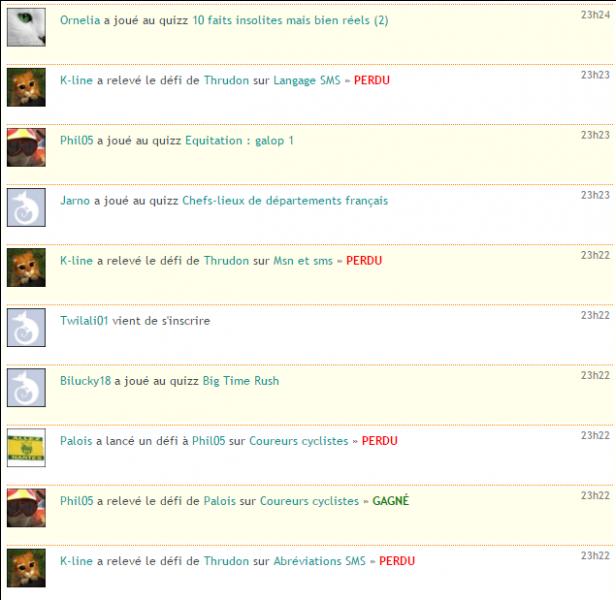Click Palois's yellow and green flag avatar

click(26, 448)
